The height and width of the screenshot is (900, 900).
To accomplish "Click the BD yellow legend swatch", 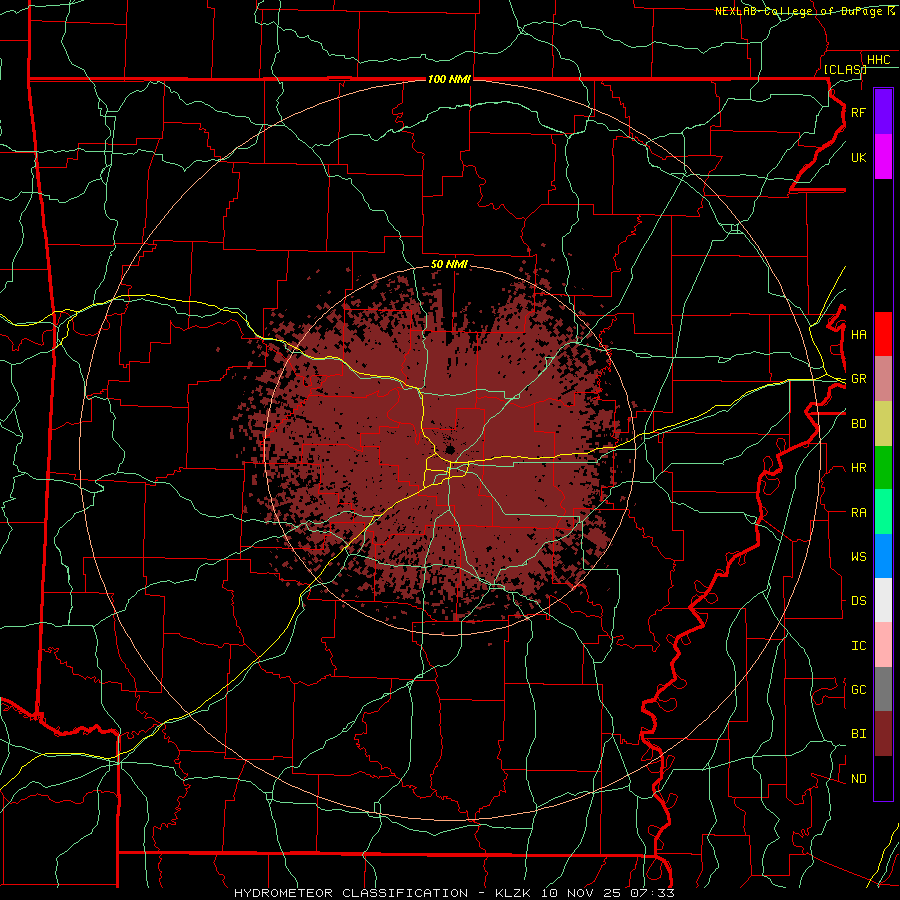I will (883, 424).
